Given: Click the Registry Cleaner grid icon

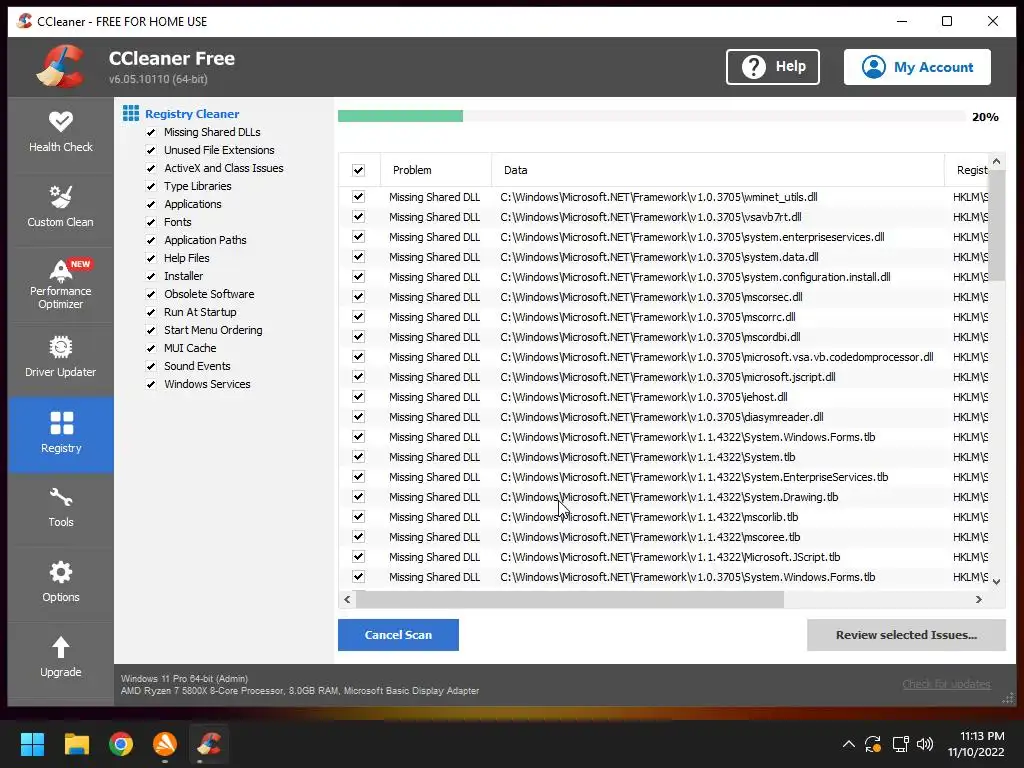Looking at the screenshot, I should pyautogui.click(x=131, y=114).
